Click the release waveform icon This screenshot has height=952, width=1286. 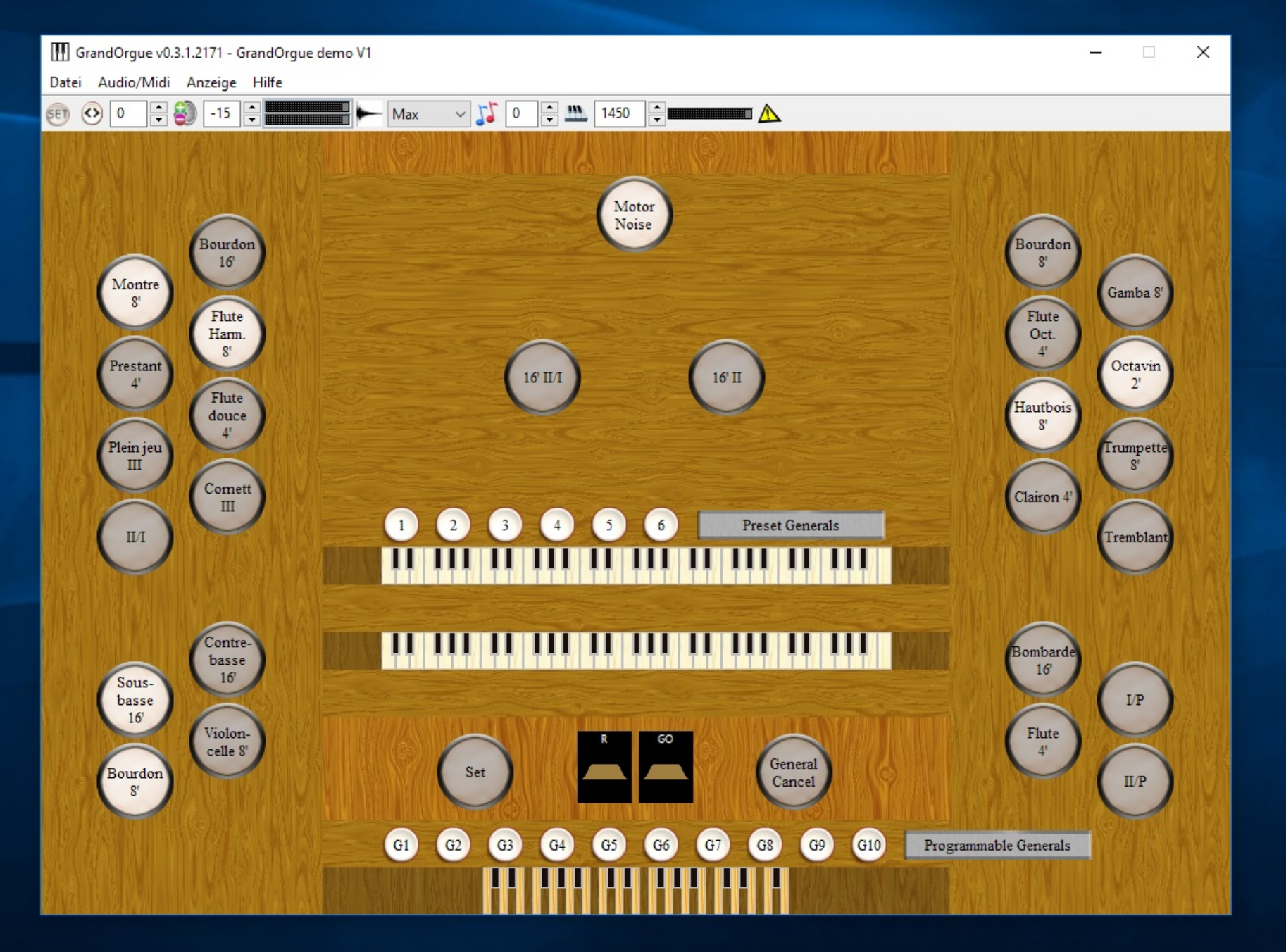(x=368, y=113)
